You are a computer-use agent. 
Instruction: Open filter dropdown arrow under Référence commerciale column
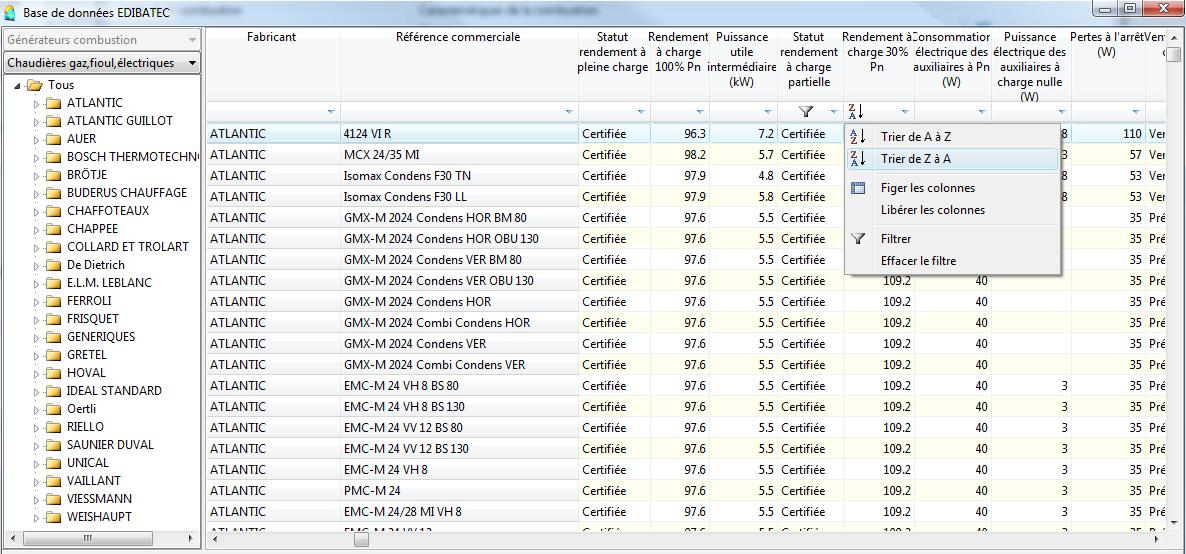click(x=569, y=112)
